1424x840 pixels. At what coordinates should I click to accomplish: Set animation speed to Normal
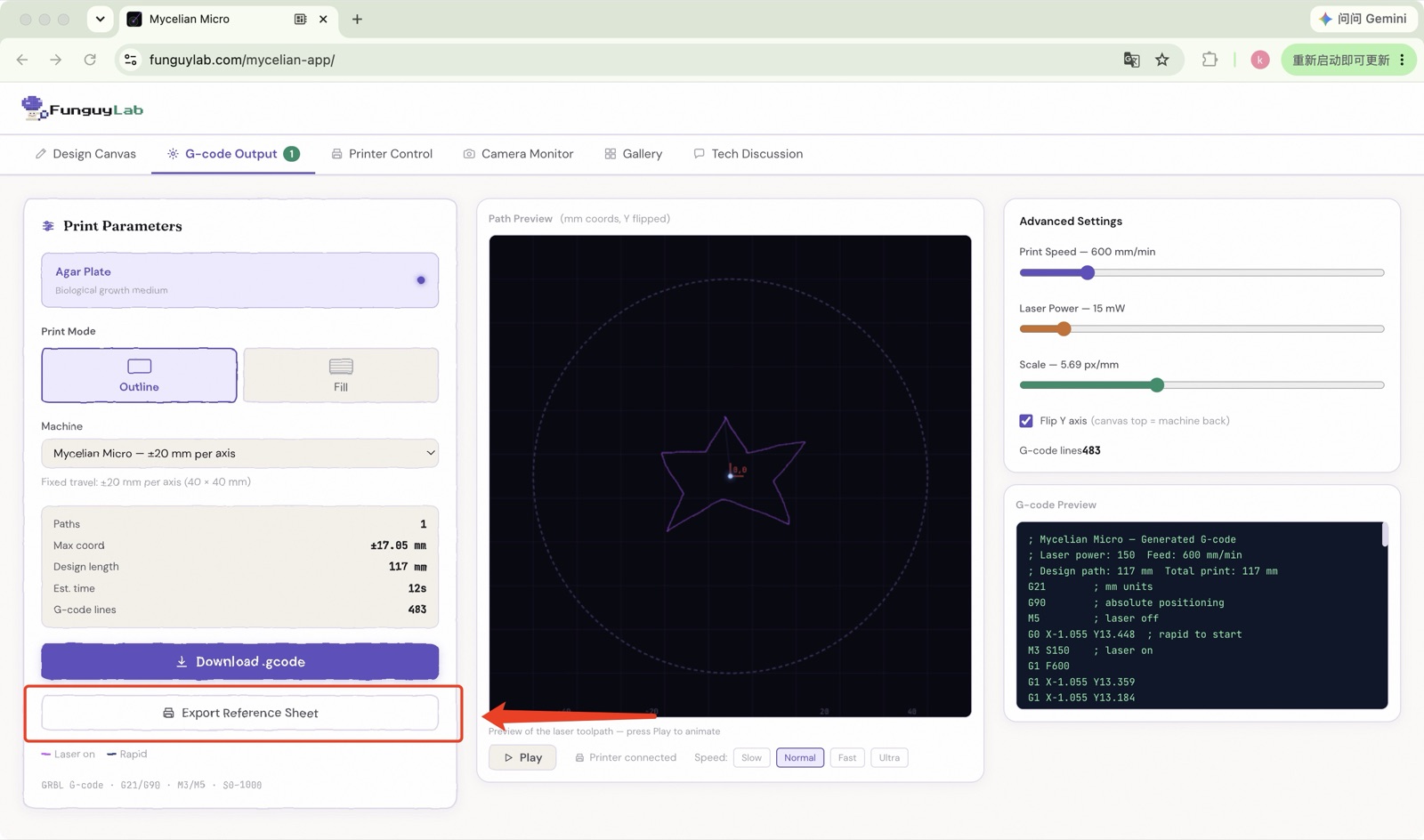coord(800,758)
